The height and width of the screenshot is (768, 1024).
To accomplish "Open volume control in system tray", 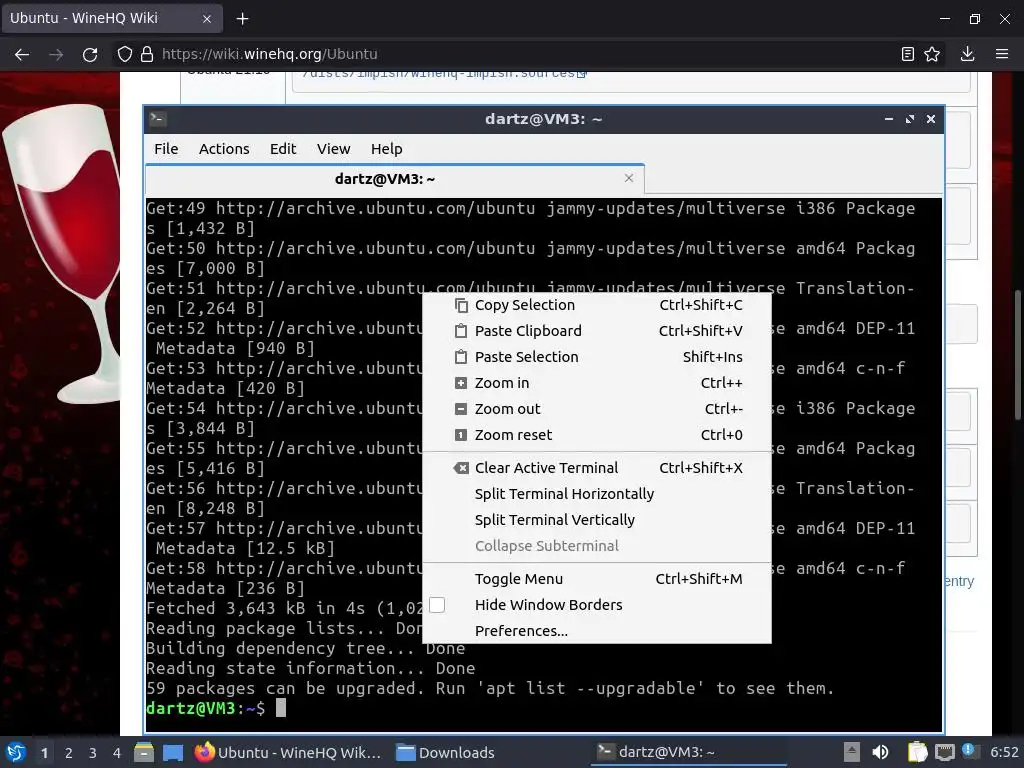I will pos(880,752).
